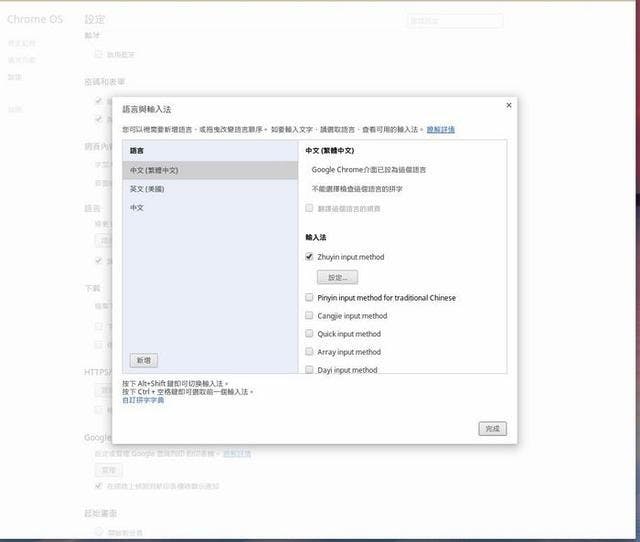This screenshot has width=640, height=542.
Task: Select the plain 中文 language entry
Action: 210,208
